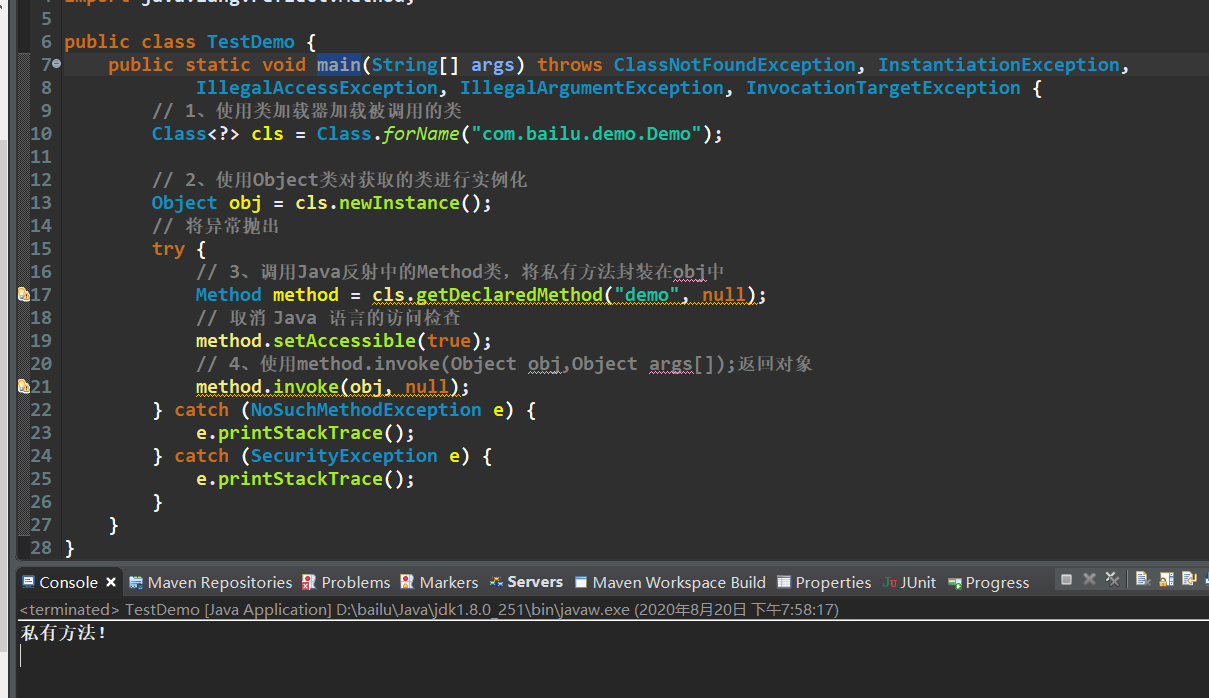Collapse the main method fold marker at line 7

[x=56, y=64]
